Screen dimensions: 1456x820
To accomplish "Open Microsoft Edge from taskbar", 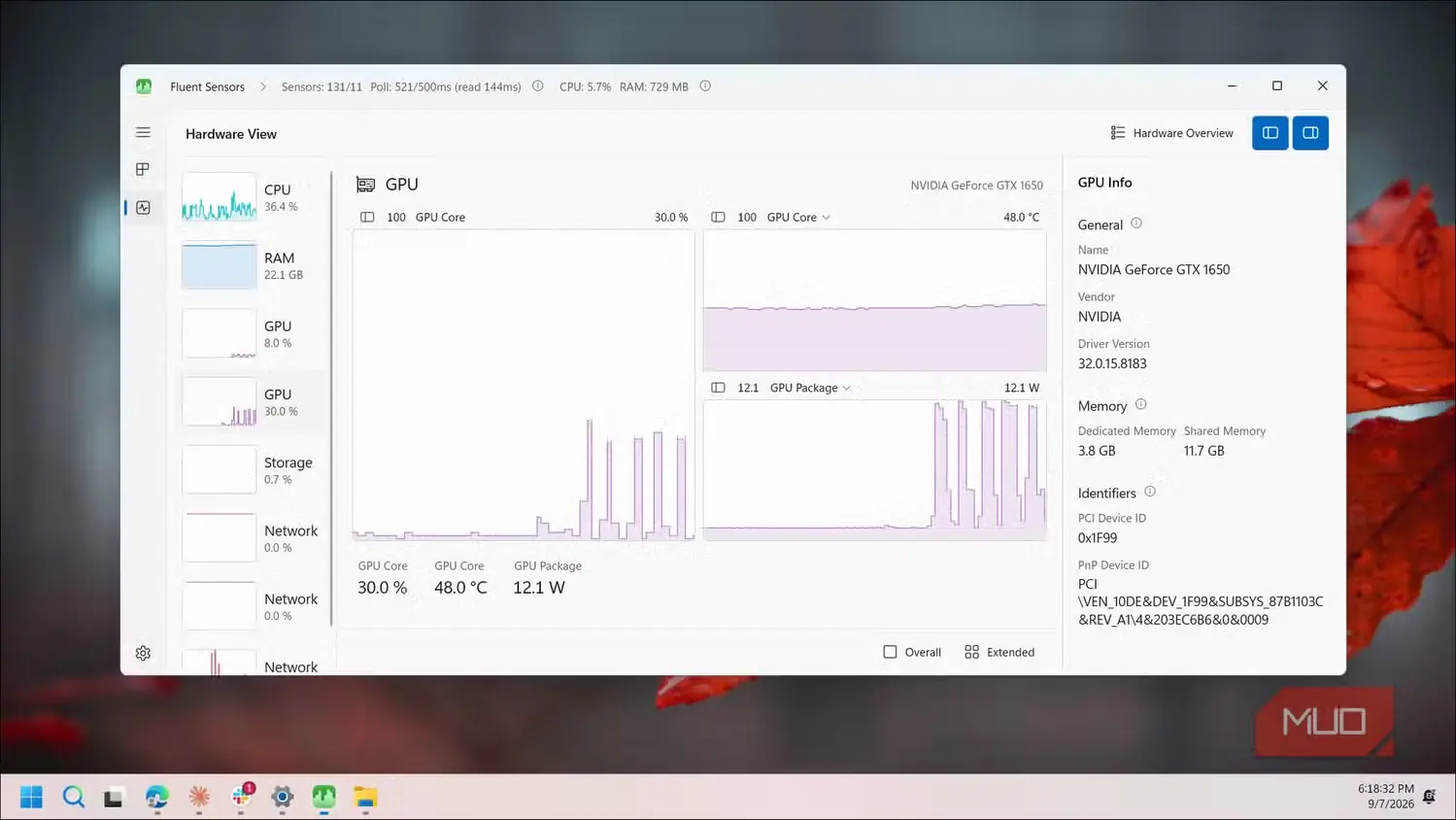I will tap(156, 797).
